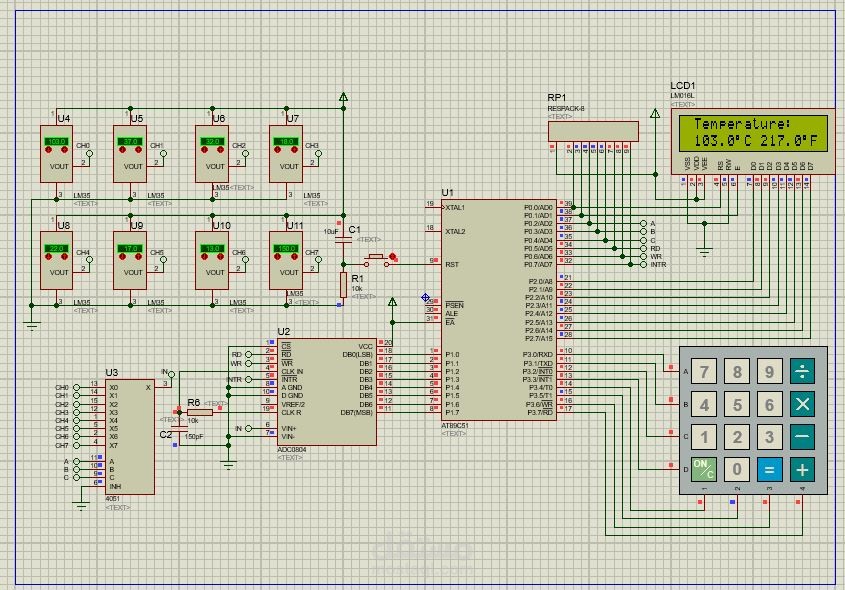
Task: Click the up arrow on sensor U4
Action: (64, 151)
